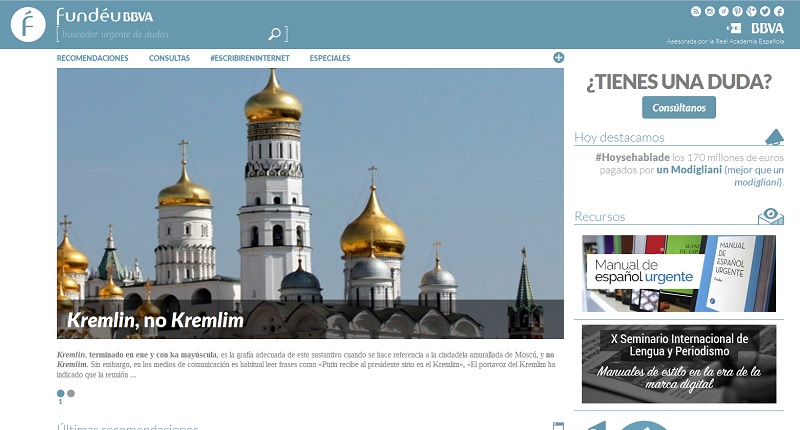Open the #EscribirEnInternet menu item
The image size is (800, 430).
pyautogui.click(x=250, y=58)
